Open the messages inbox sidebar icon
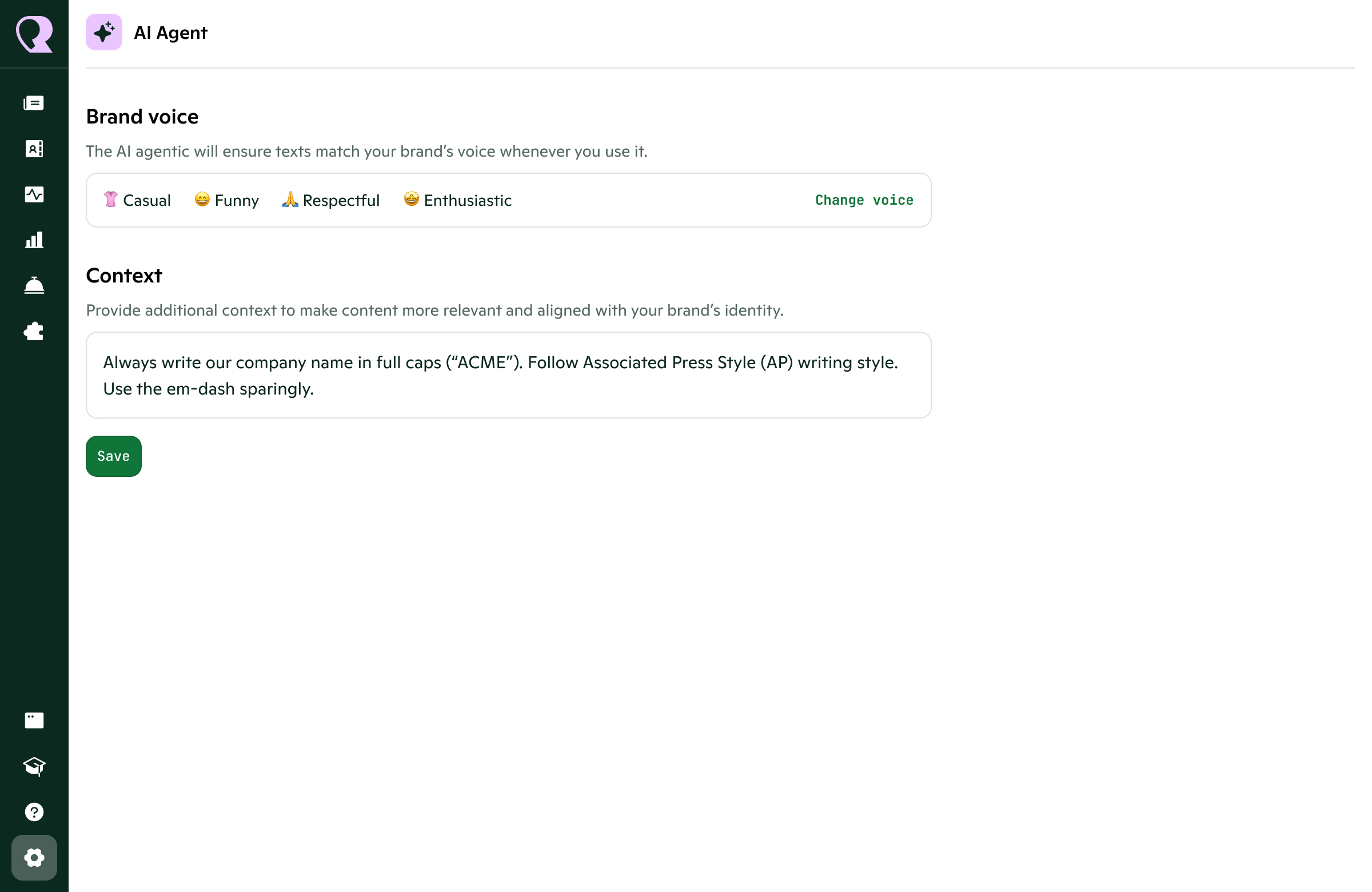This screenshot has height=892, width=1372. pyautogui.click(x=34, y=103)
